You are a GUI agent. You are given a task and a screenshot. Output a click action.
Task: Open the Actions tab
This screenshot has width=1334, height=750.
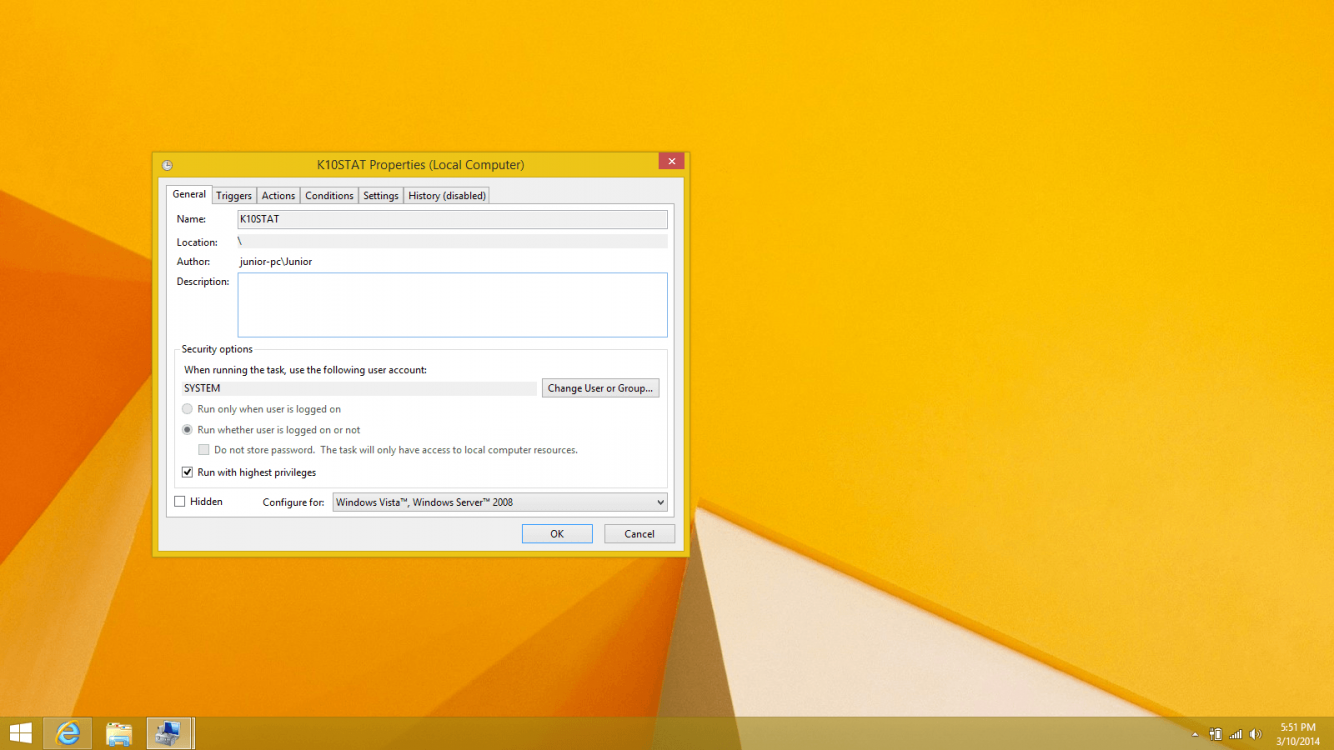[x=278, y=196]
